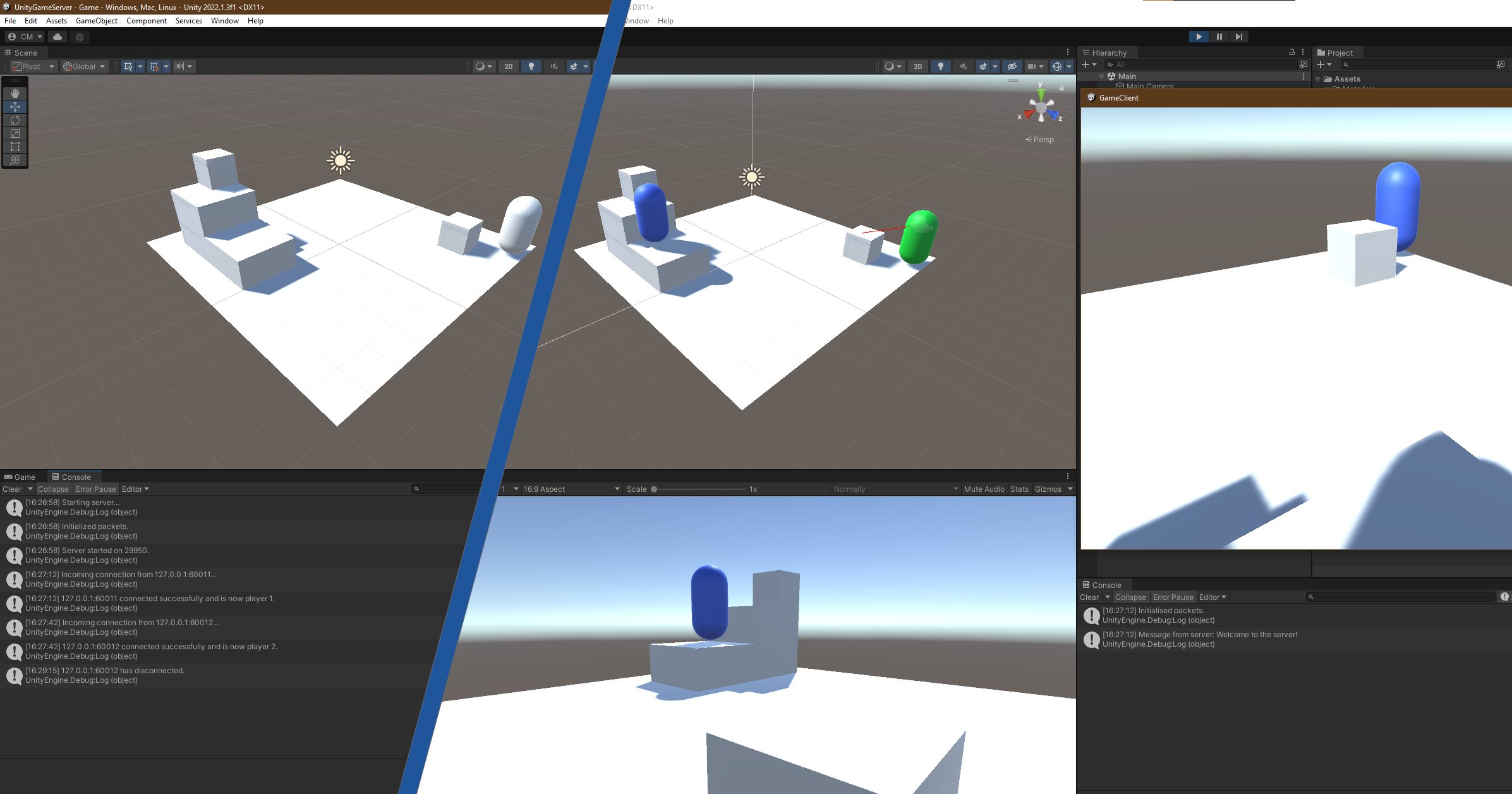Open Gizmos dropdown arrow in right Scene

click(x=1068, y=66)
